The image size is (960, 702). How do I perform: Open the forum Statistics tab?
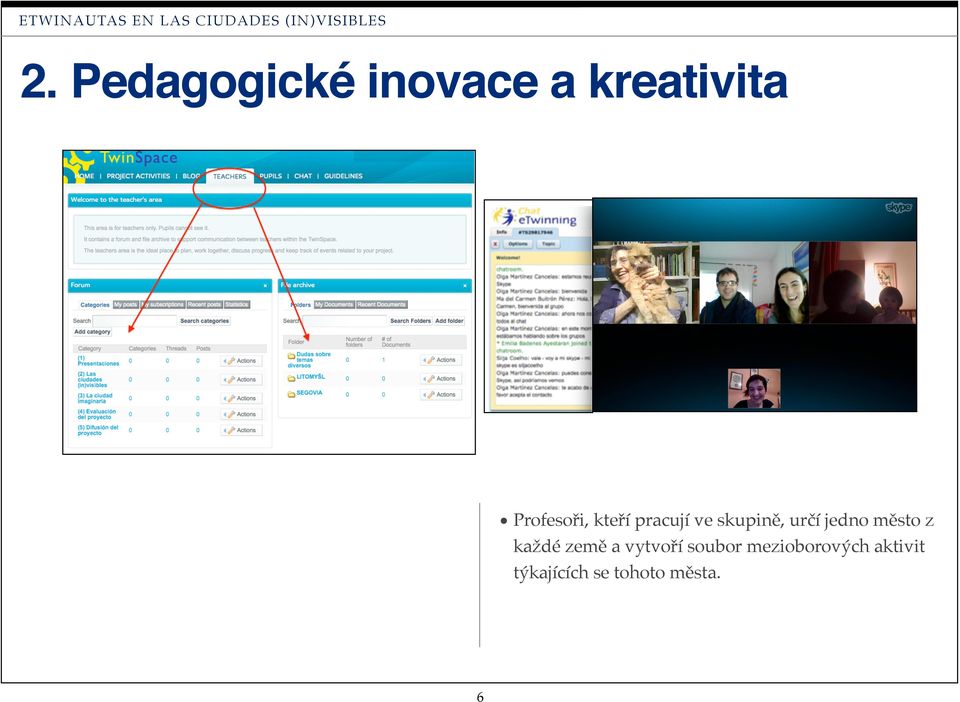pos(236,305)
